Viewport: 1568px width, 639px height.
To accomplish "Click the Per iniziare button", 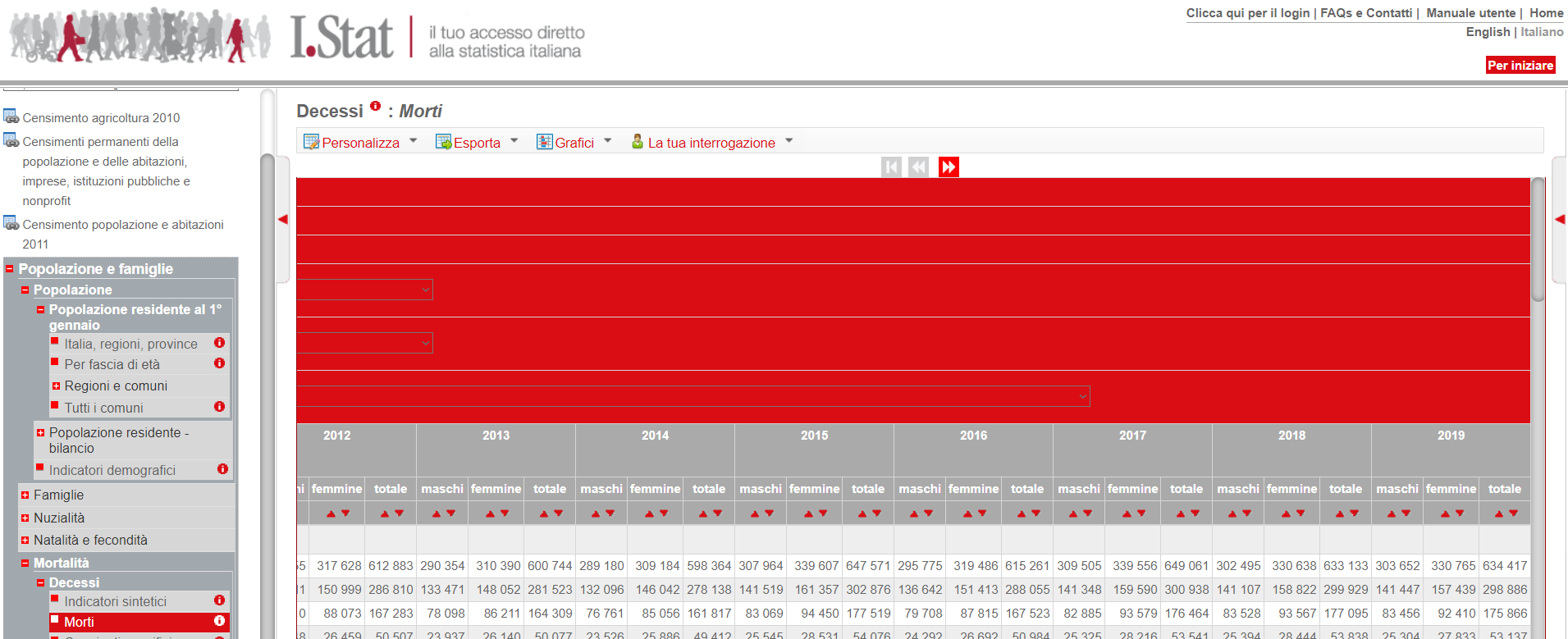I will [1520, 66].
